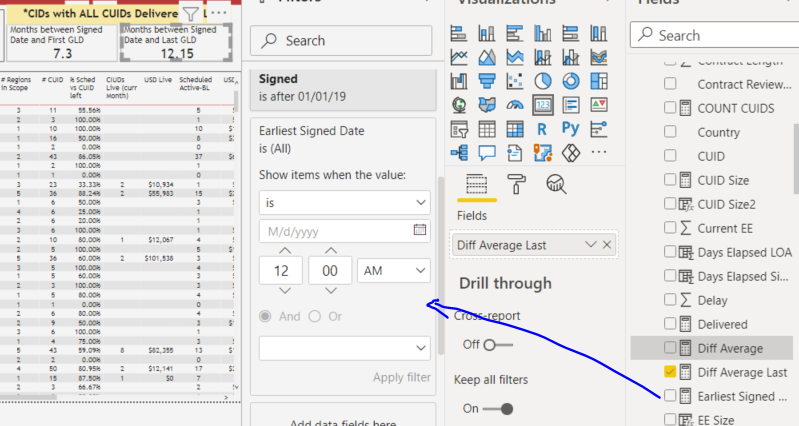The image size is (799, 426).
Task: Open the visual's filter funnel icon
Action: [191, 14]
